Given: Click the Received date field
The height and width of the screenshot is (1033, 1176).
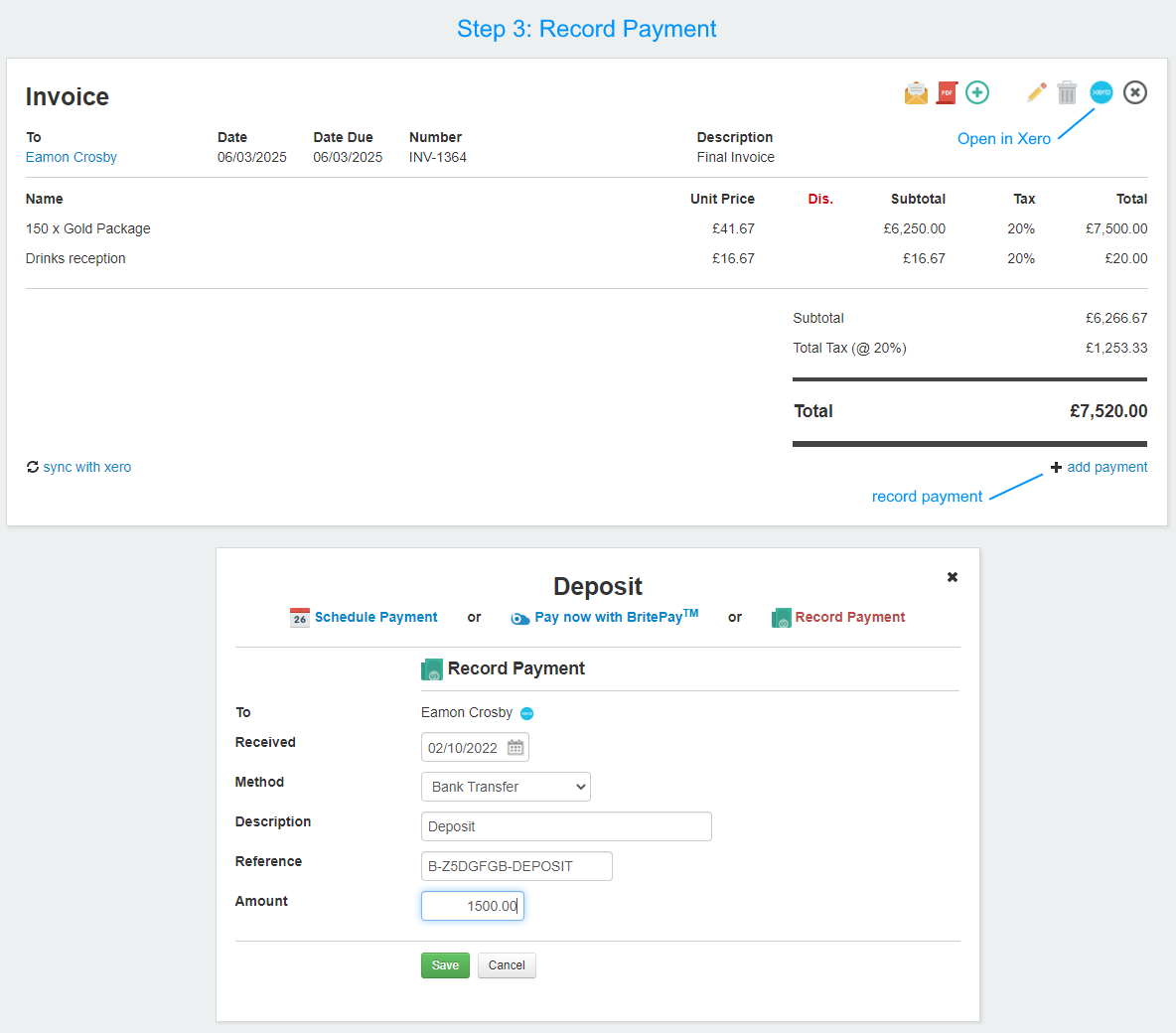Looking at the screenshot, I should (x=475, y=747).
